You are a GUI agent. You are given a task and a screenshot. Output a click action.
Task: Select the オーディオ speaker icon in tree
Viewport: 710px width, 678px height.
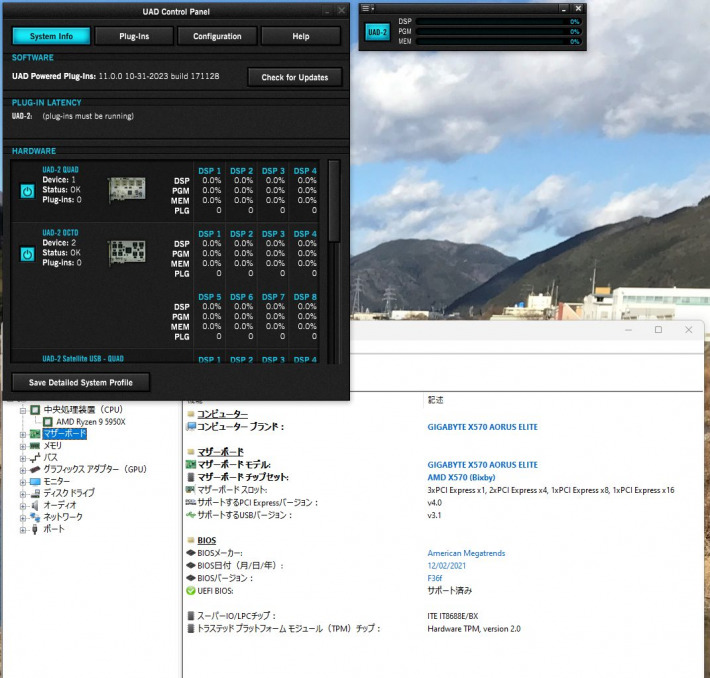click(x=34, y=505)
